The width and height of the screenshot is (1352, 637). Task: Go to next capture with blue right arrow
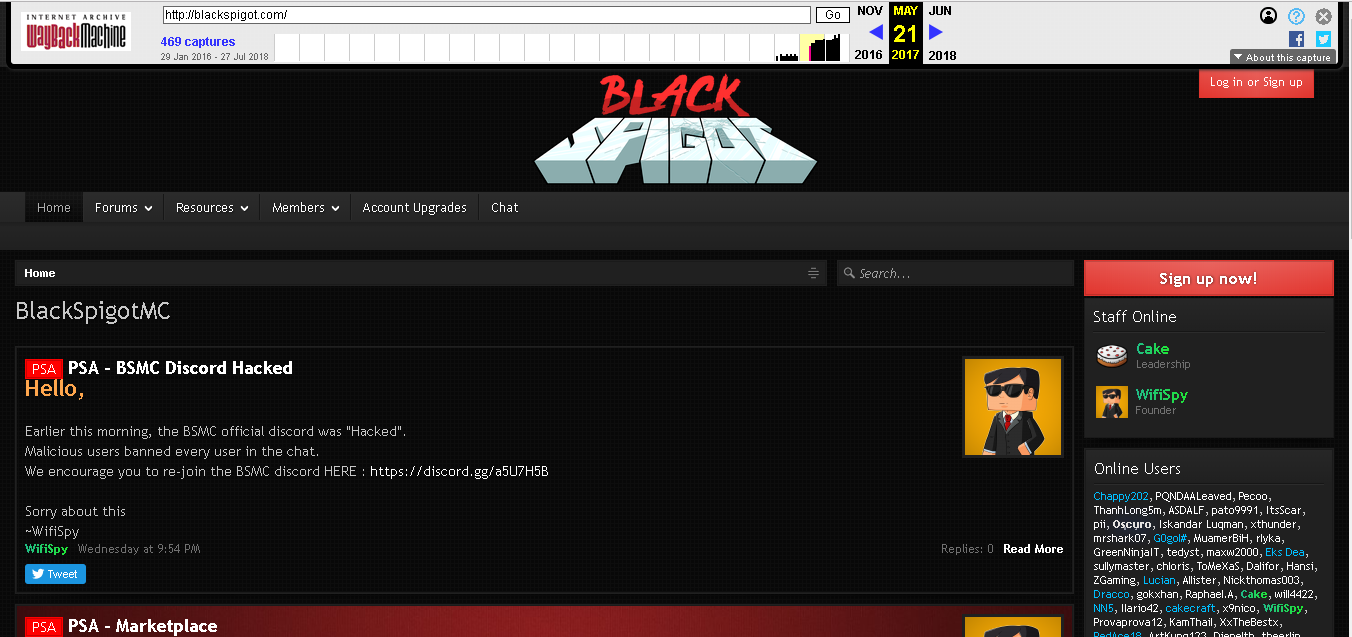936,32
